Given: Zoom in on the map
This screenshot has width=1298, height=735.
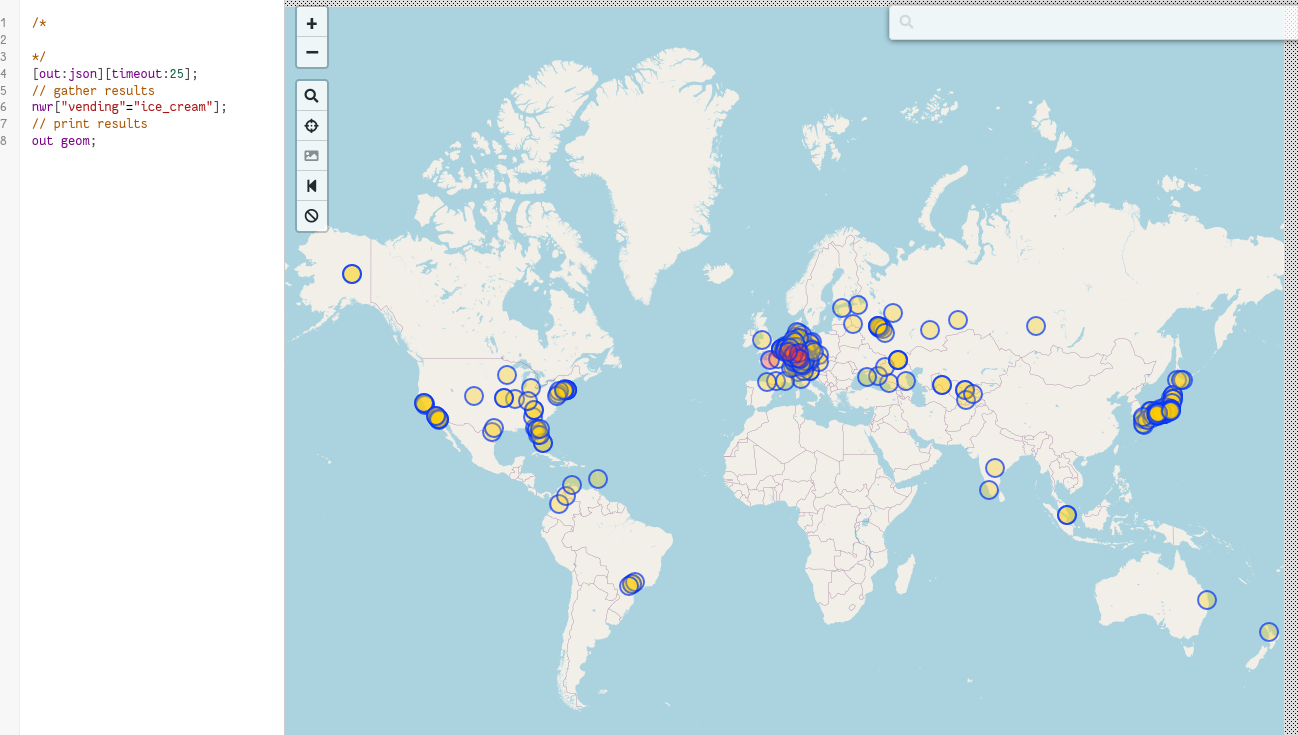Looking at the screenshot, I should click(312, 23).
